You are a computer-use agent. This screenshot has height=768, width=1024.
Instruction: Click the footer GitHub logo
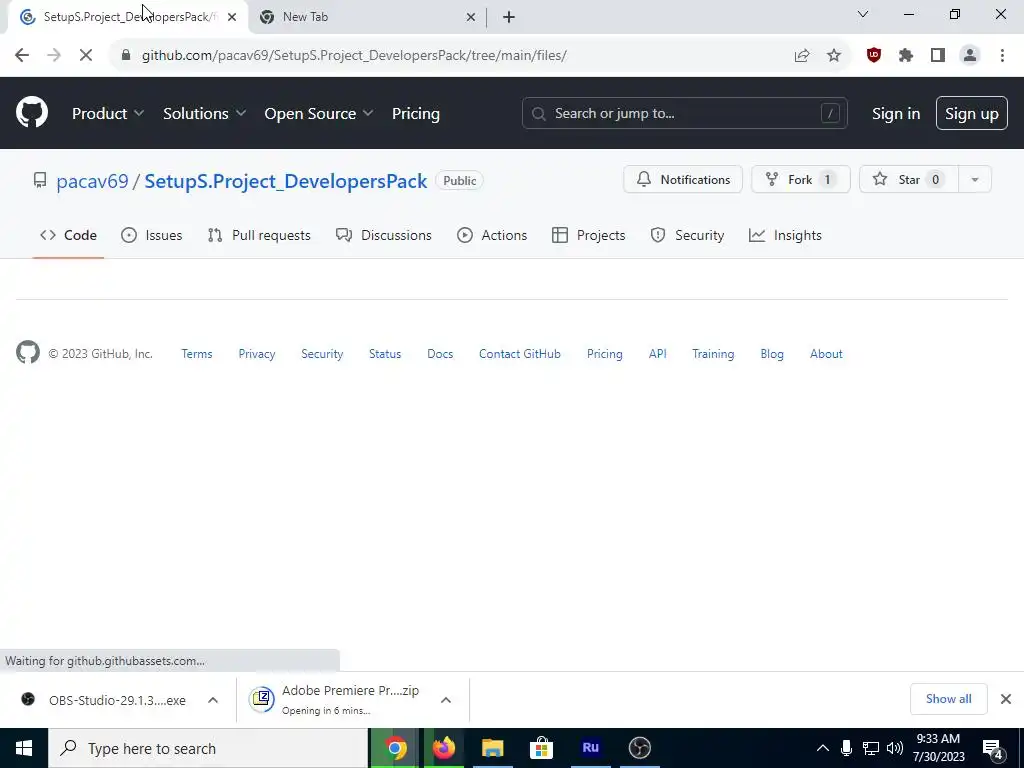pos(27,353)
